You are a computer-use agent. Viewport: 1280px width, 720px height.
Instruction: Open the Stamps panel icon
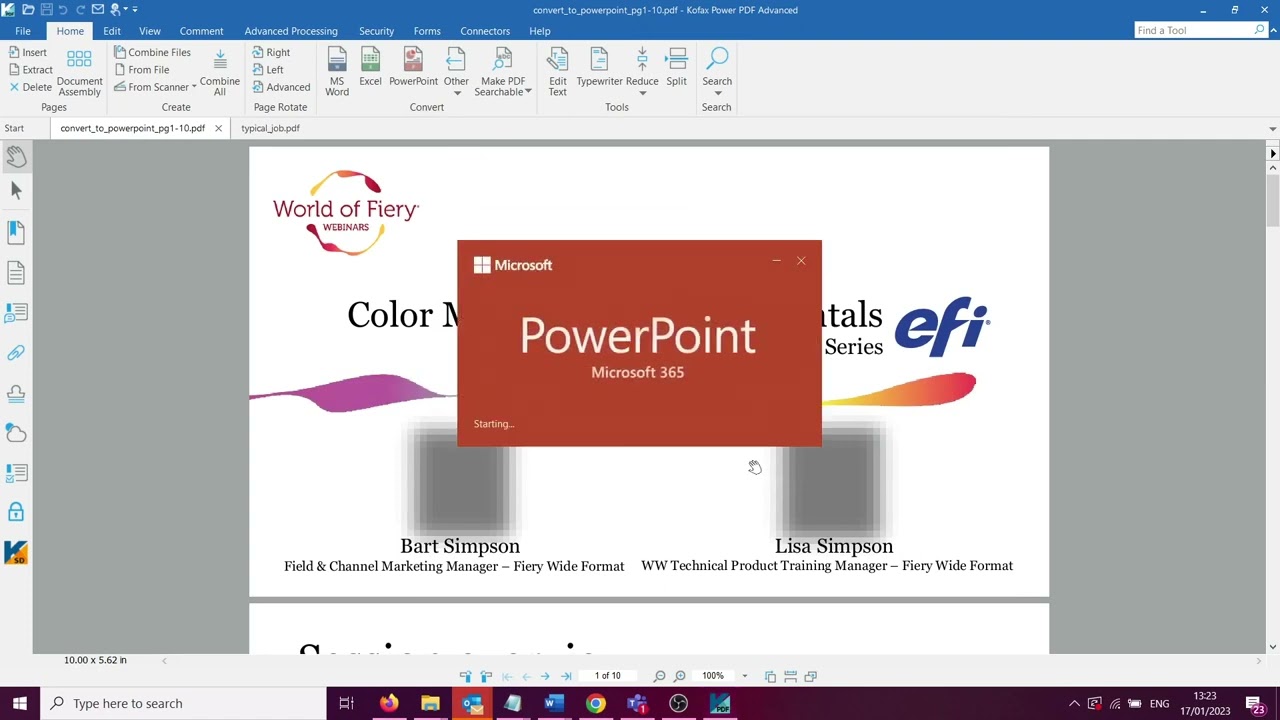click(16, 393)
